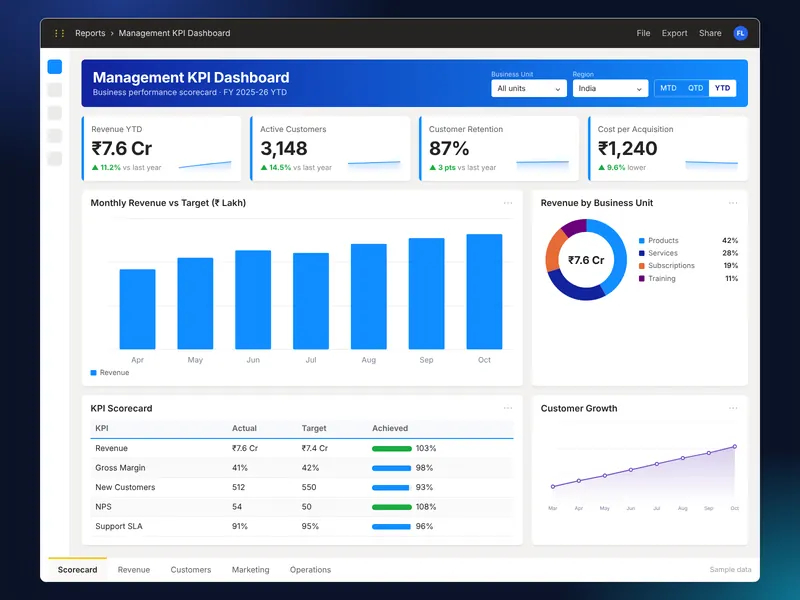Screen dimensions: 800x600
Task: Click the New Customers row label
Action: click(x=125, y=487)
